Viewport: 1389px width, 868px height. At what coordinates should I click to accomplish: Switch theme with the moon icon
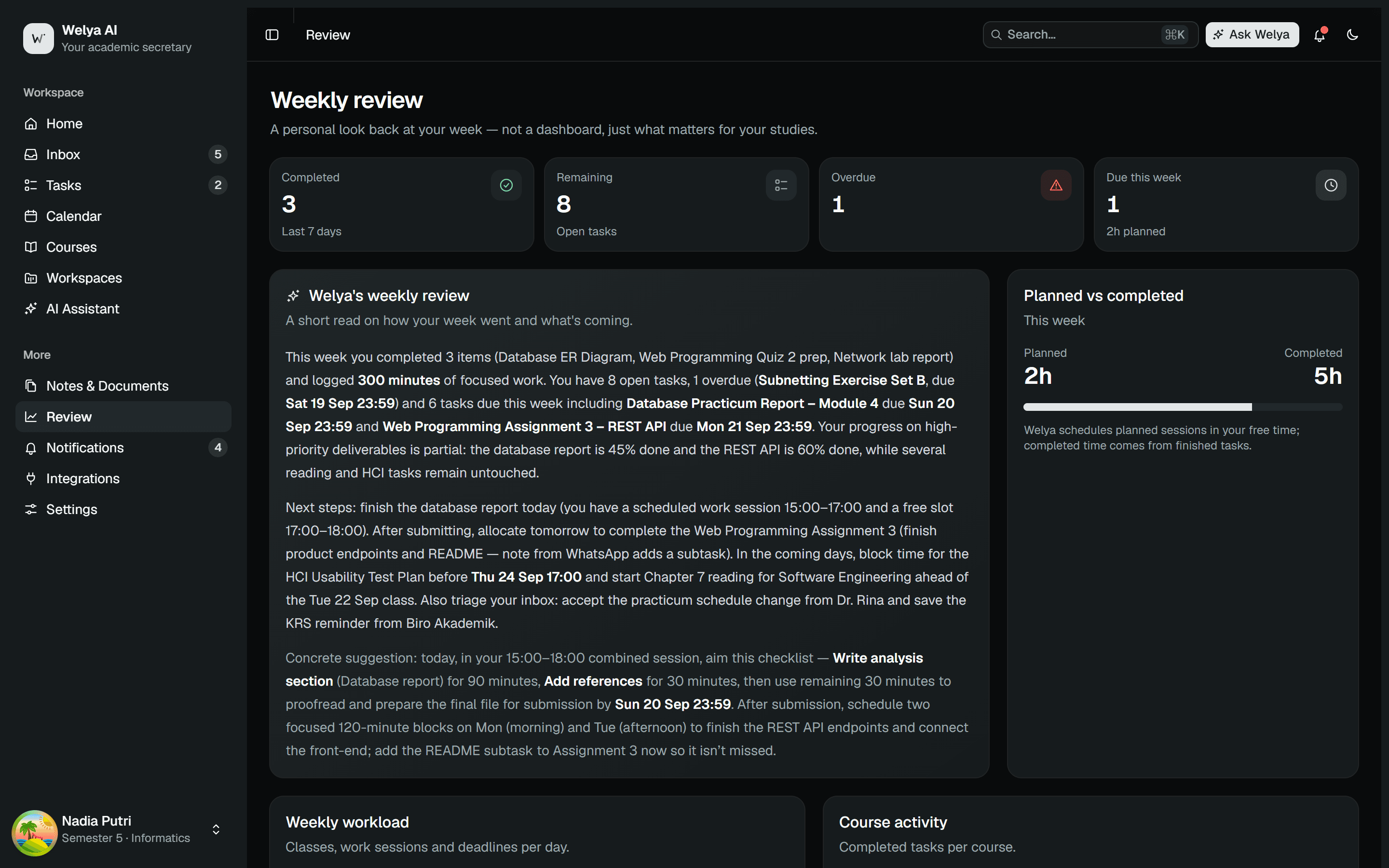point(1352,35)
